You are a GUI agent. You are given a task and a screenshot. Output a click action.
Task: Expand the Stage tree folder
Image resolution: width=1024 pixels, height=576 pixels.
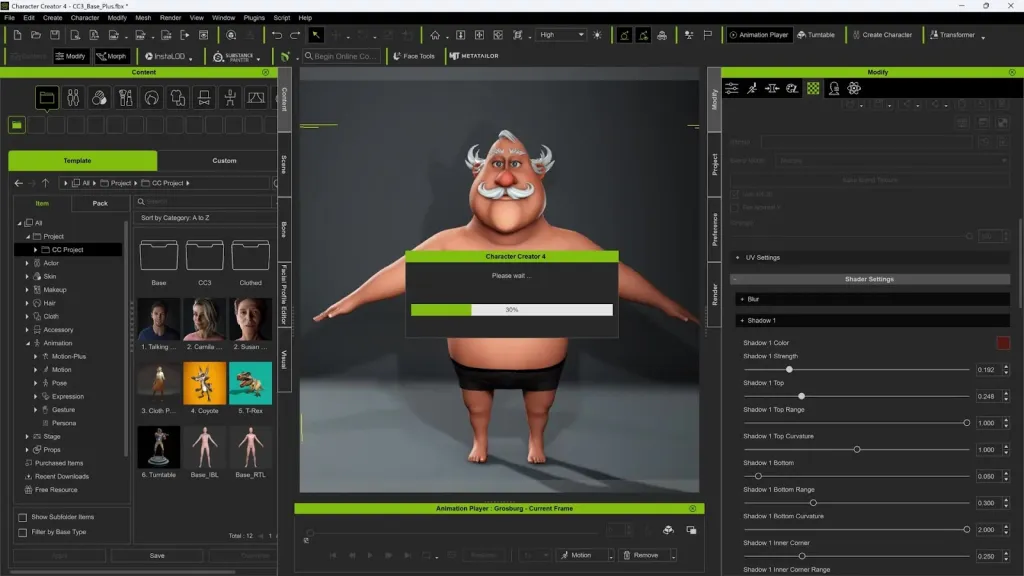[x=28, y=436]
